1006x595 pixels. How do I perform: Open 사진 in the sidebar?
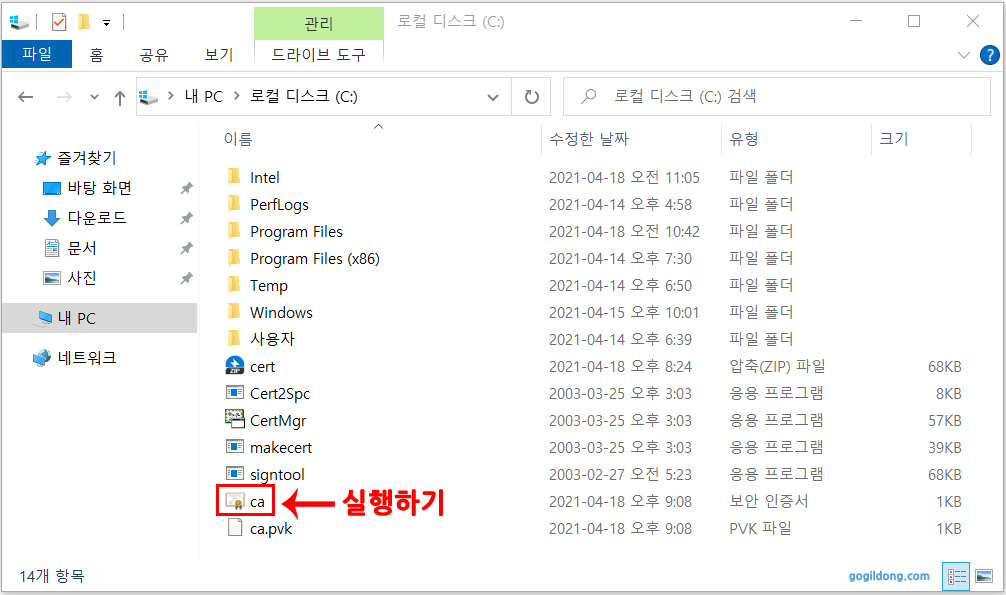click(81, 278)
